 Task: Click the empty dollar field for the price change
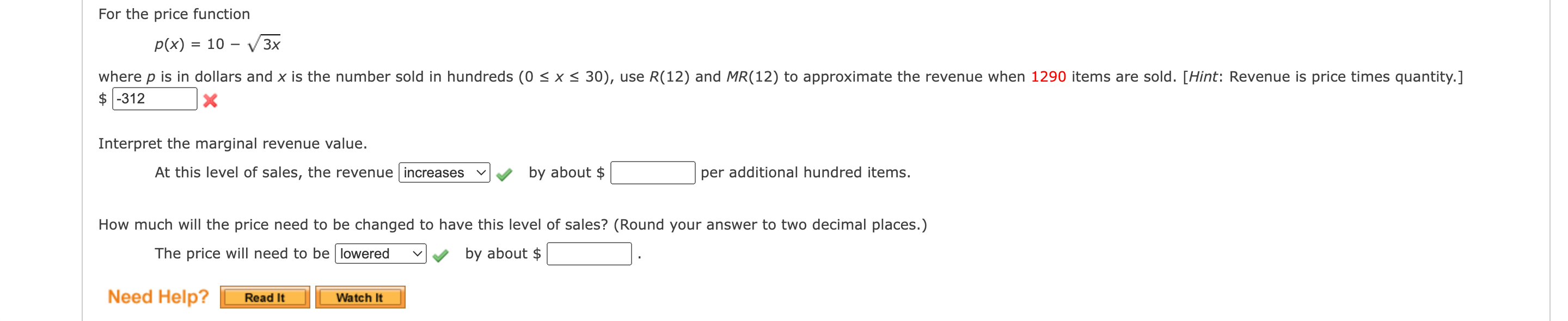point(589,254)
